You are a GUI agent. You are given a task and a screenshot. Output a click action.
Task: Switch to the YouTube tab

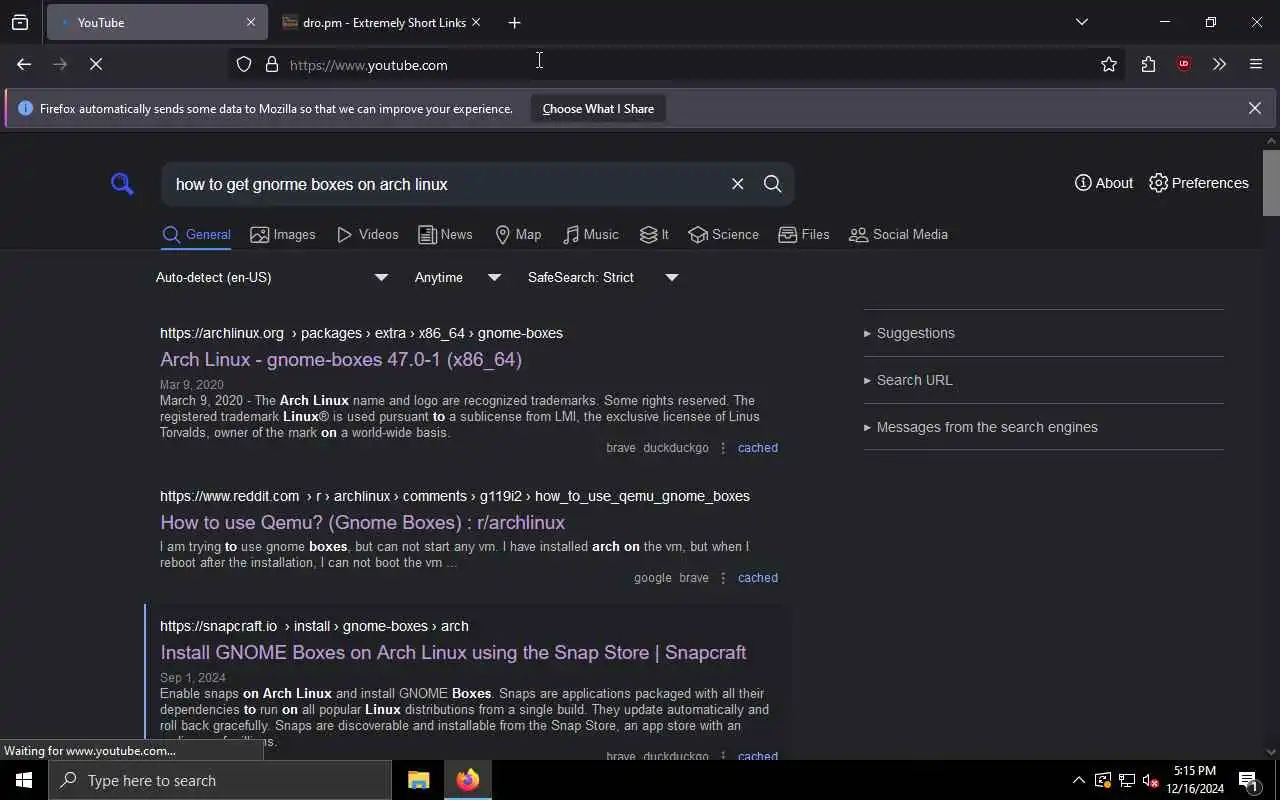[157, 22]
